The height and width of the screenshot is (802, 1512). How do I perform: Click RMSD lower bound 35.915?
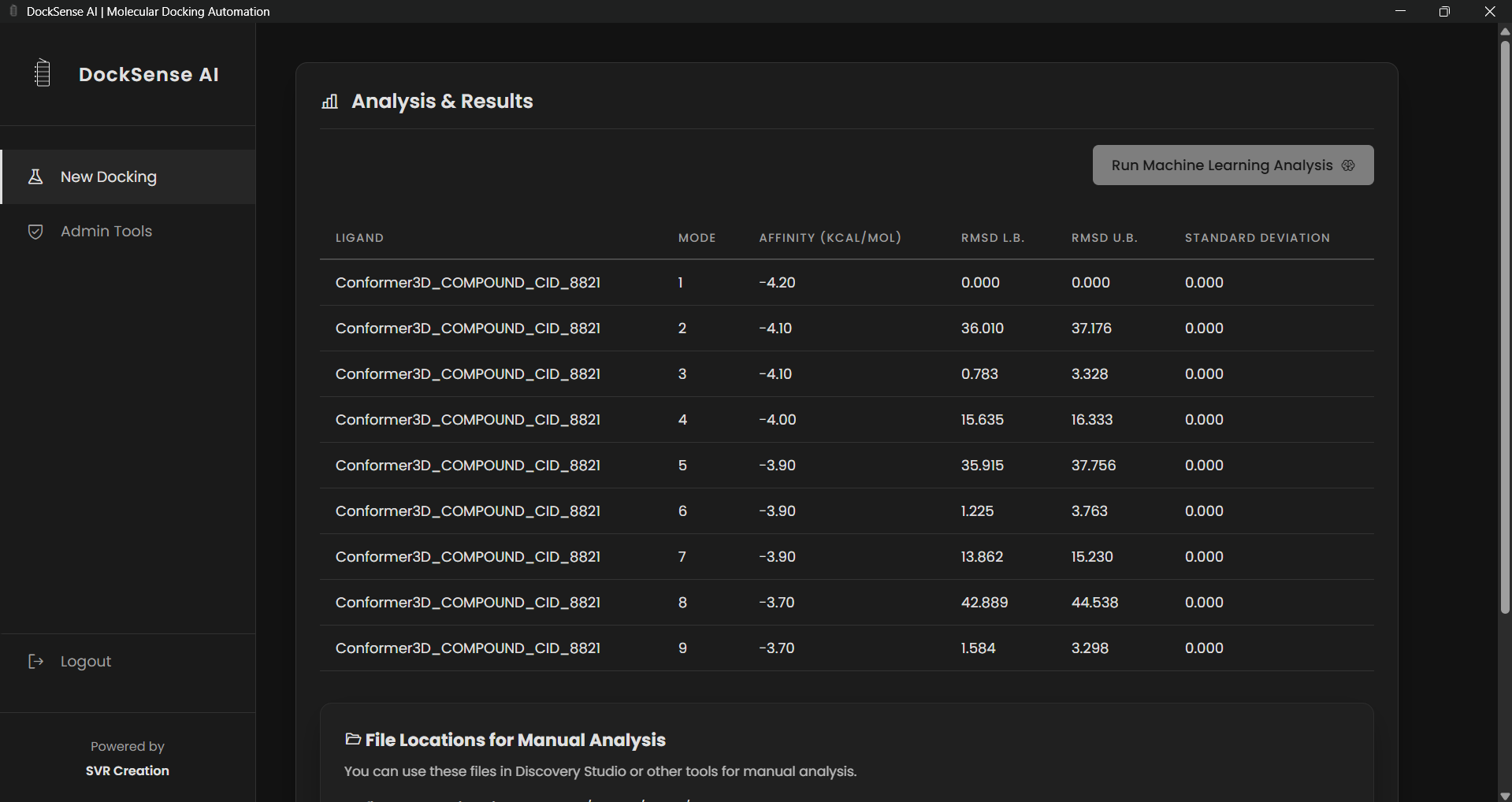[x=983, y=466]
